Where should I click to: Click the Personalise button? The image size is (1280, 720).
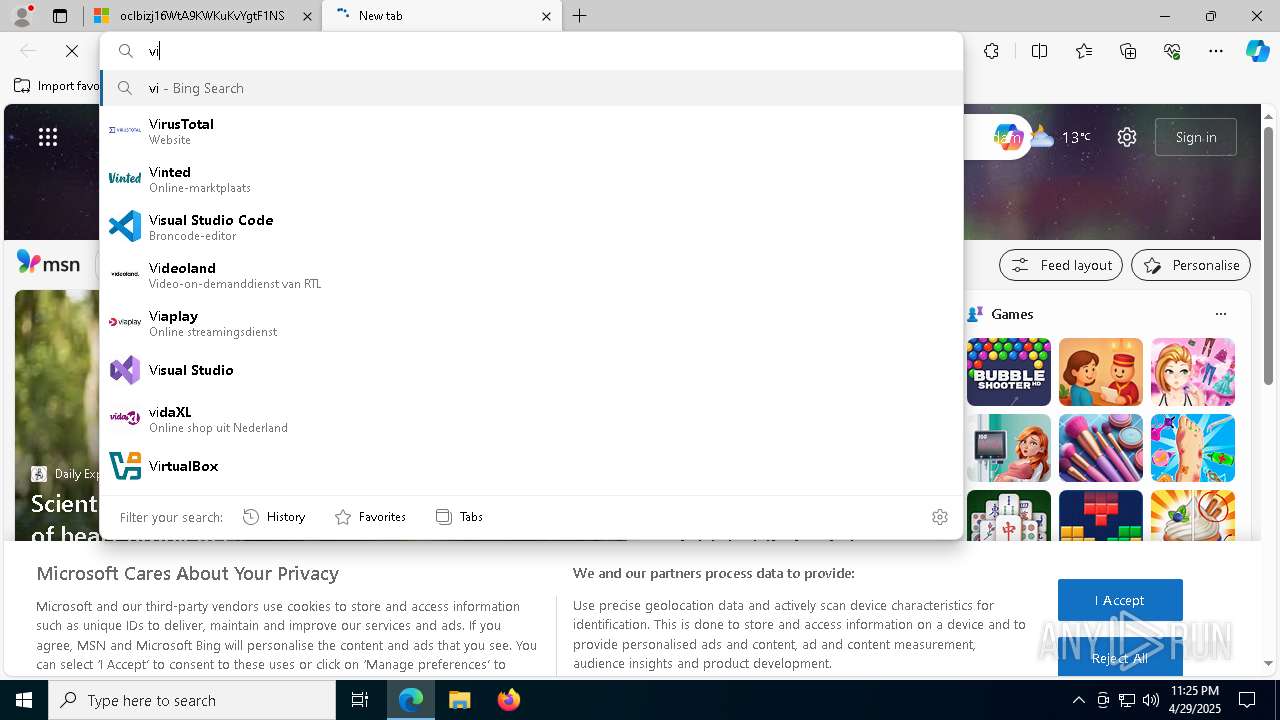click(1191, 265)
